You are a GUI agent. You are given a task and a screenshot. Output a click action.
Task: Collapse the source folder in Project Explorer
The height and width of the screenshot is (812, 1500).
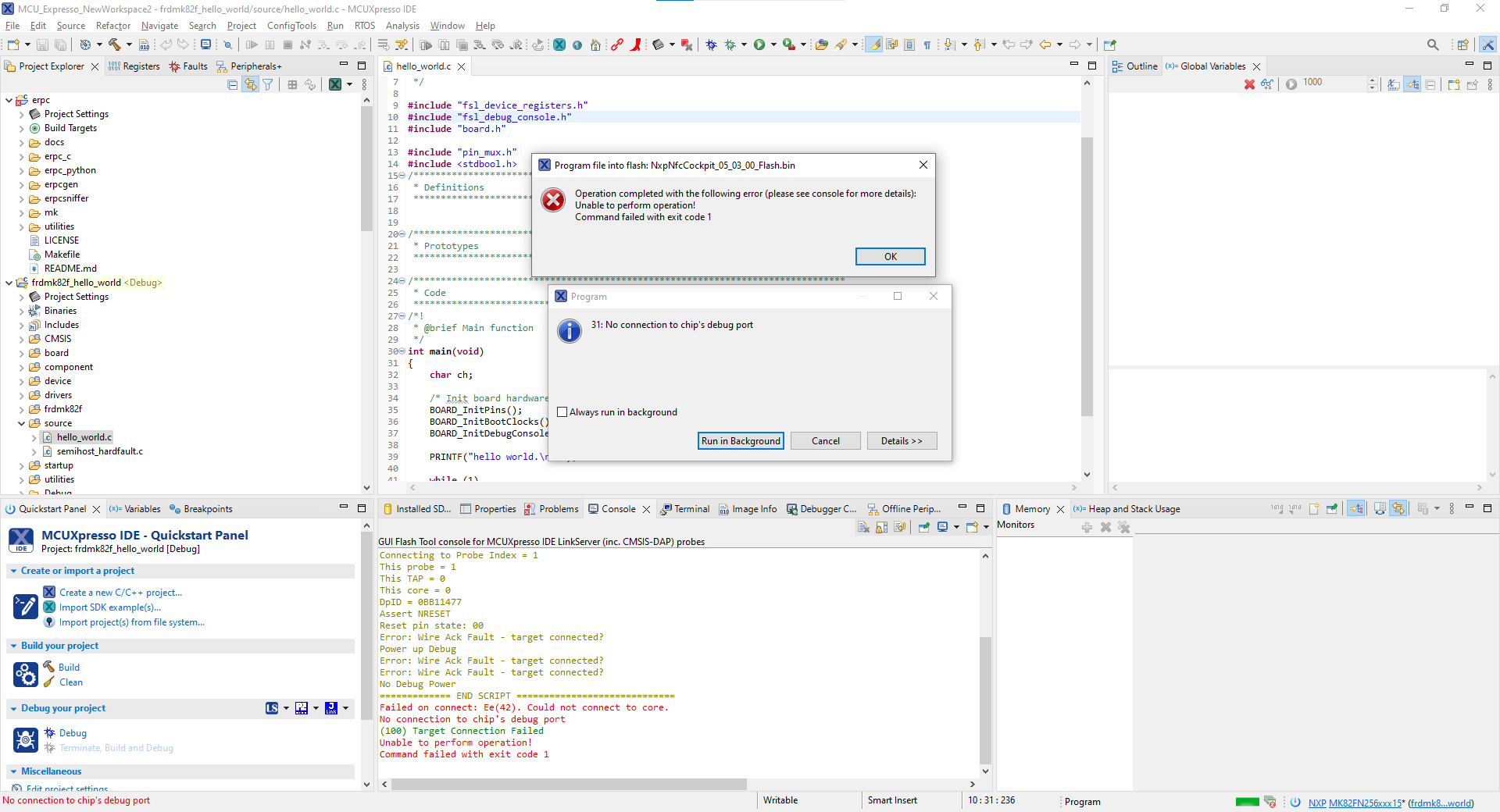click(x=23, y=422)
